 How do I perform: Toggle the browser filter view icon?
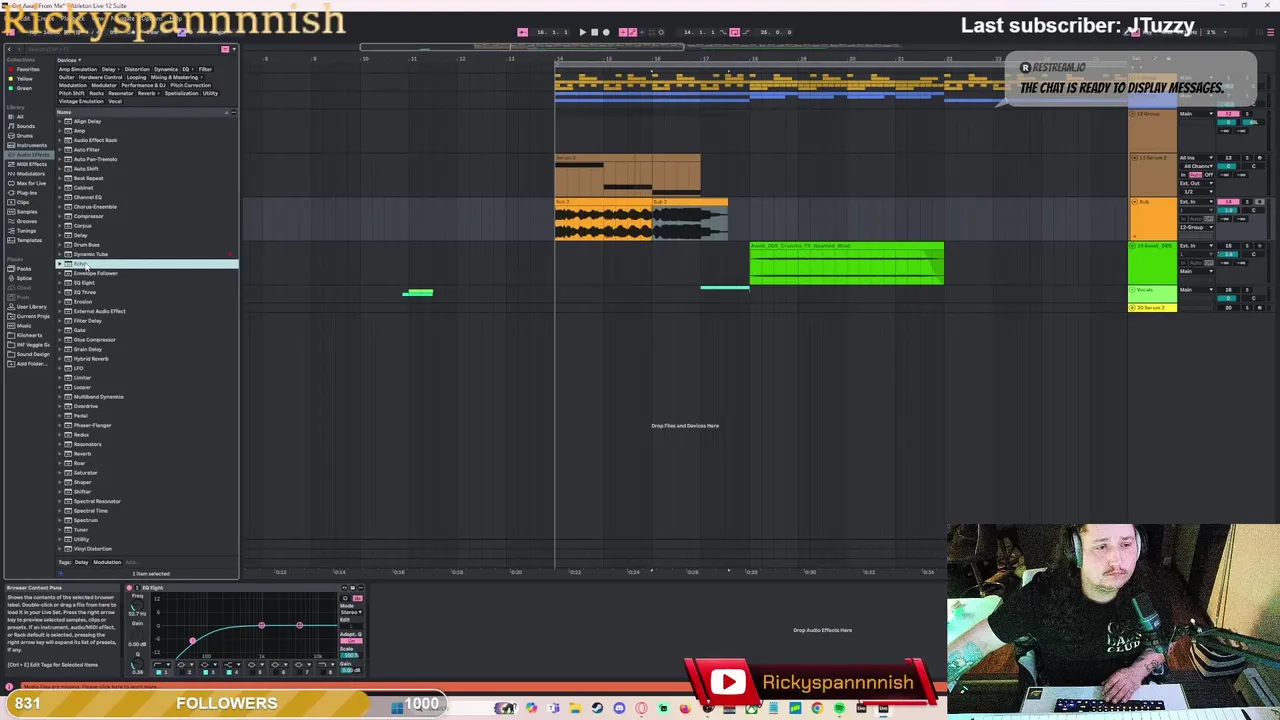point(225,49)
